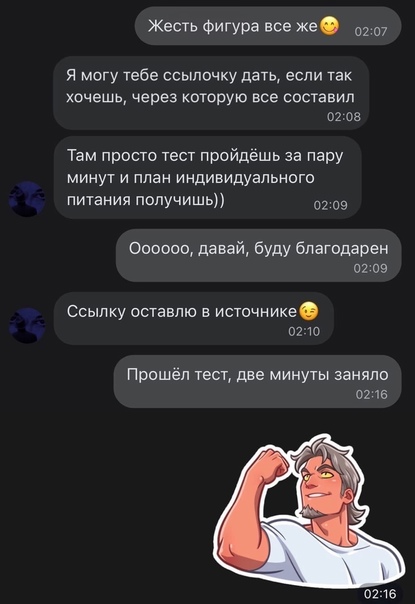The width and height of the screenshot is (415, 604).
Task: Click the 02:08 timestamp
Action: (344, 117)
